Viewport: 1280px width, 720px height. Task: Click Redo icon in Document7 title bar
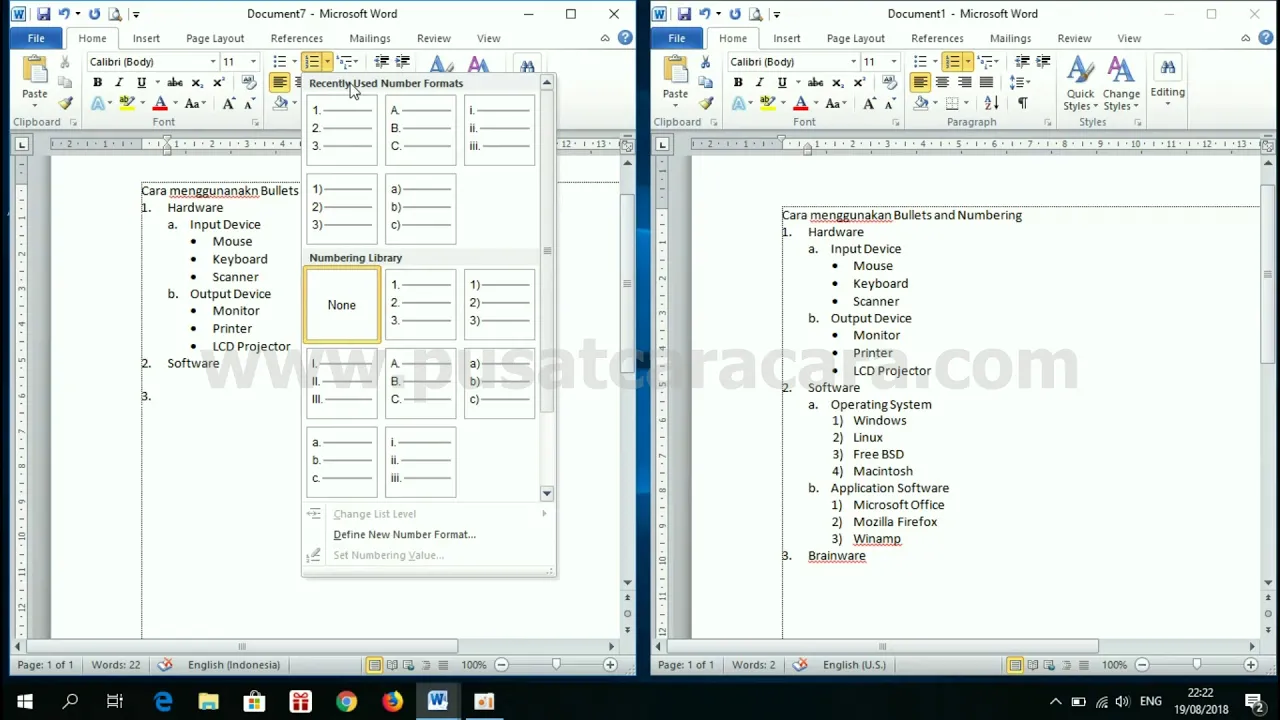(94, 14)
